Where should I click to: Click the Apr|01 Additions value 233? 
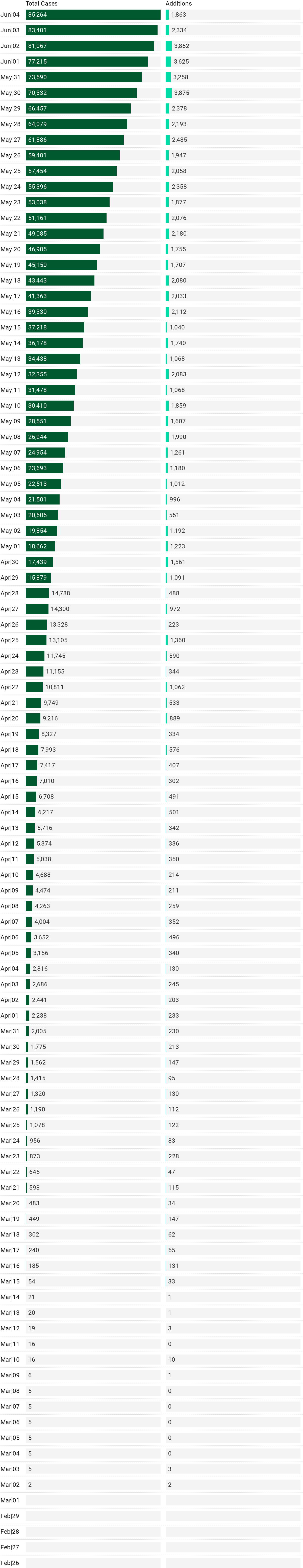point(174,1015)
